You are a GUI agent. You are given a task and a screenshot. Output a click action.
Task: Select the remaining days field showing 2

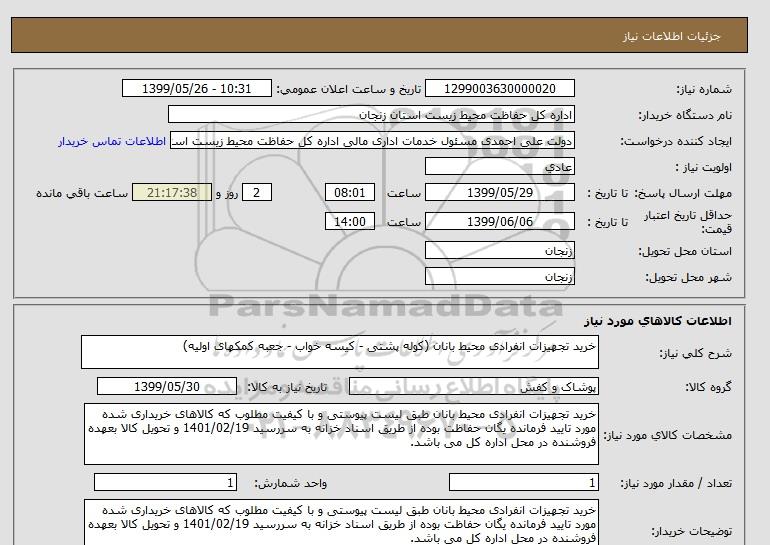257,192
